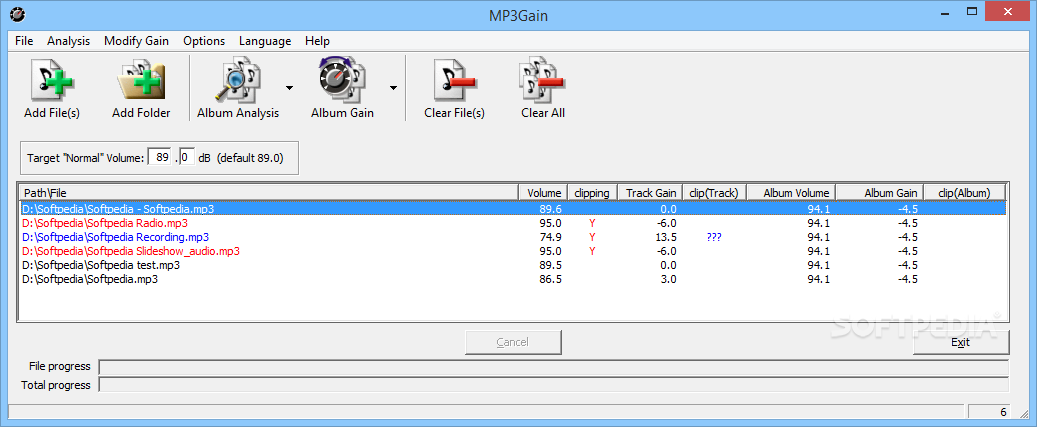The width and height of the screenshot is (1037, 427).
Task: Click the Album Gain column header
Action: pos(880,193)
